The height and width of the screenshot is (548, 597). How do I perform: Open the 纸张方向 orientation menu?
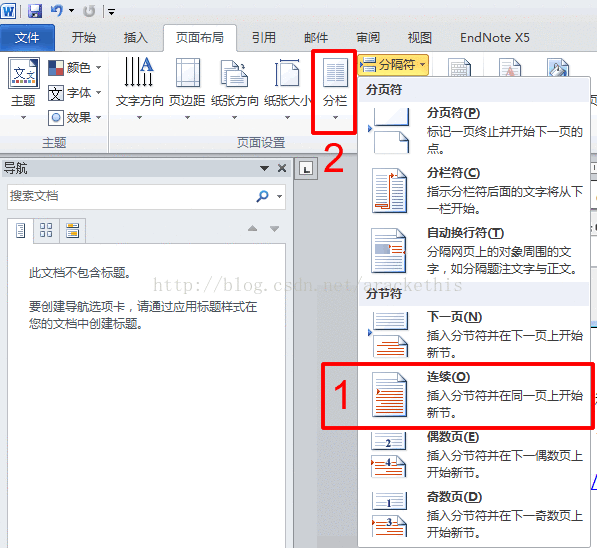(x=235, y=88)
